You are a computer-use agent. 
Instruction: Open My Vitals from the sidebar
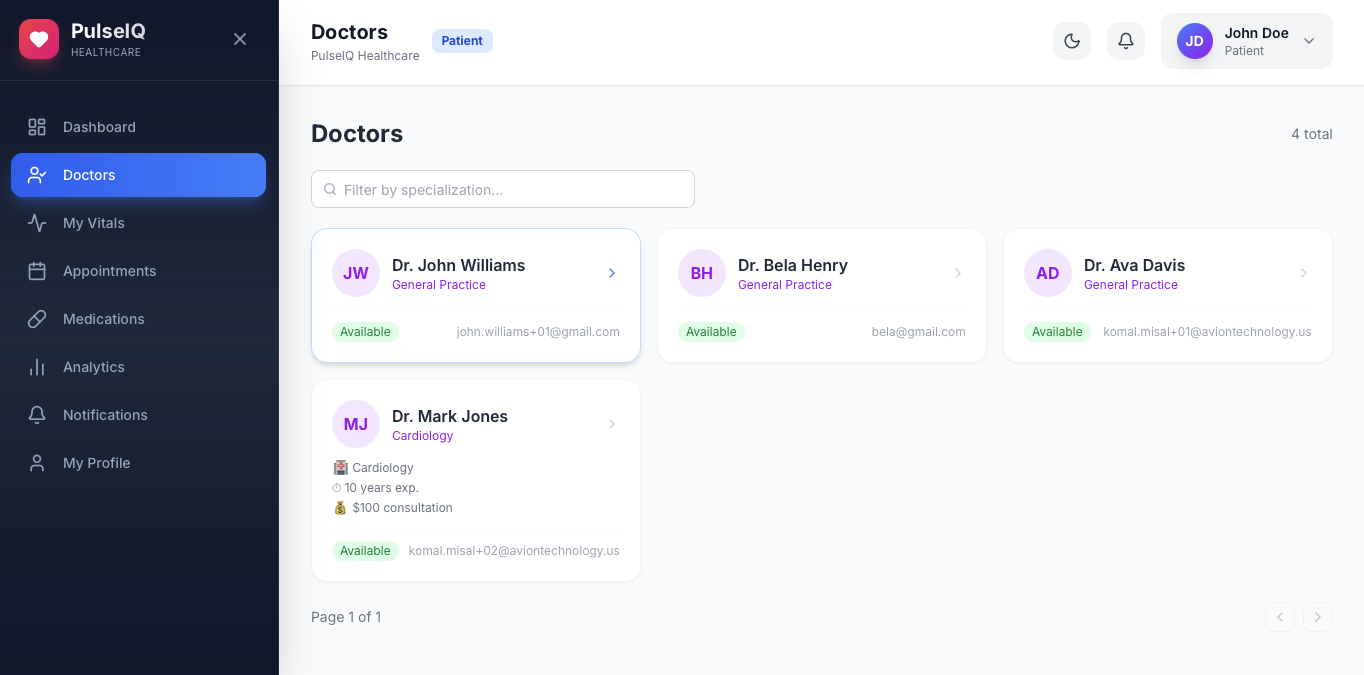pyautogui.click(x=138, y=223)
